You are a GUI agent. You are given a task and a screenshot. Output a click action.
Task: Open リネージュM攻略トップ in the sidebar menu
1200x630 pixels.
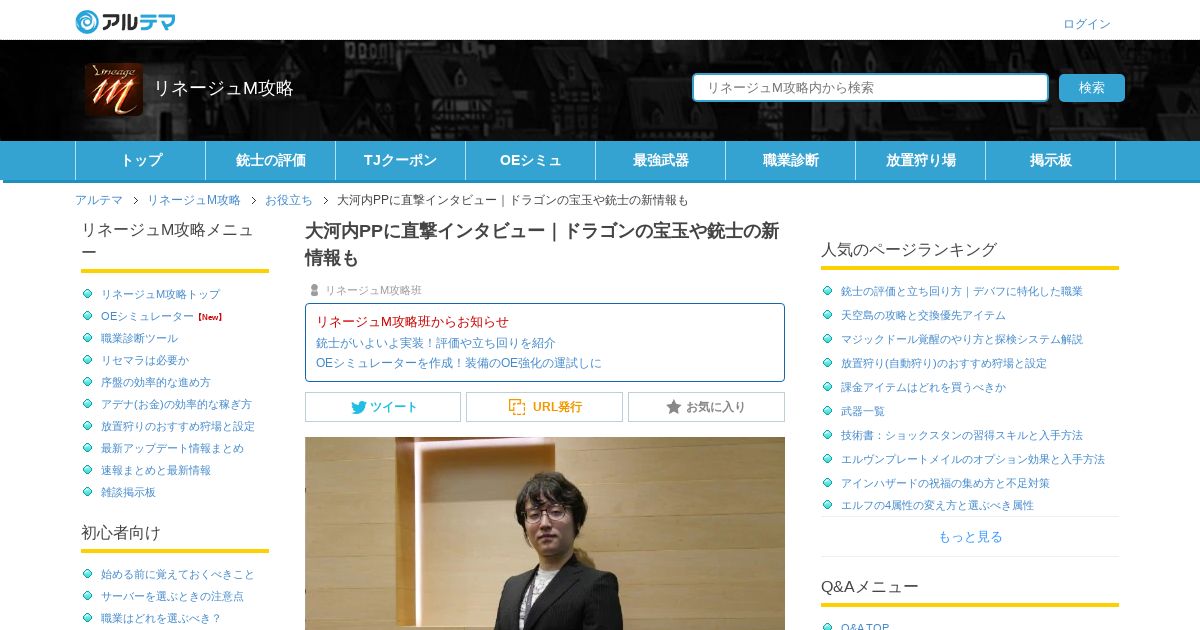tap(160, 294)
